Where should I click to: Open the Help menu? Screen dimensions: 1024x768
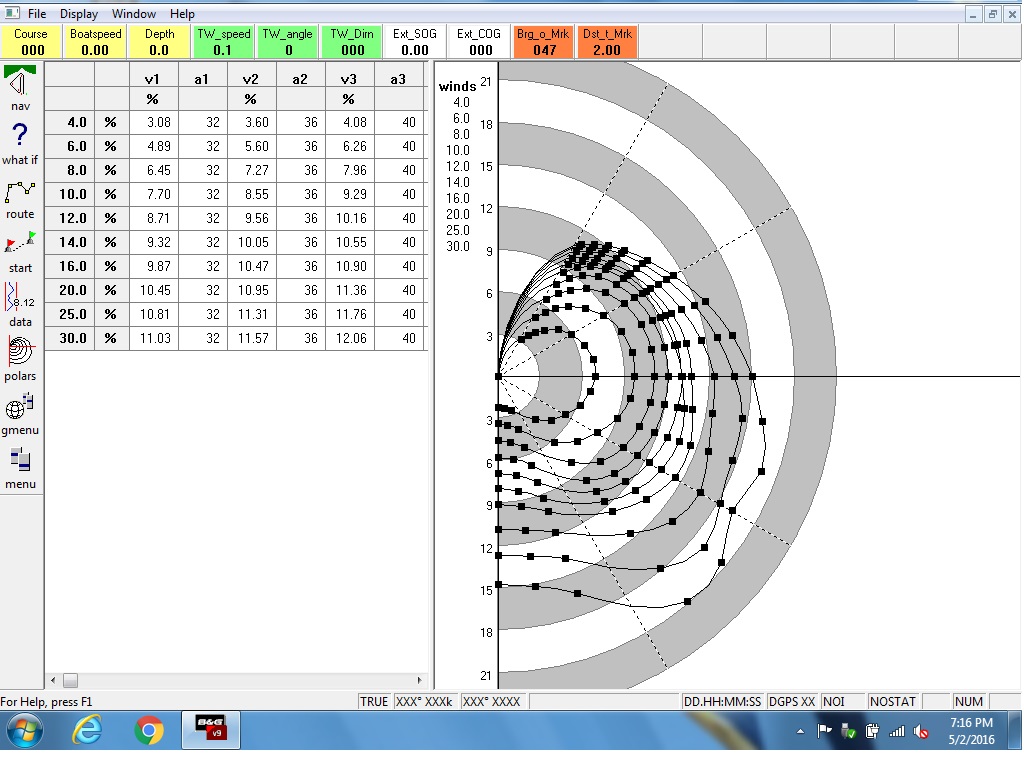coord(182,14)
